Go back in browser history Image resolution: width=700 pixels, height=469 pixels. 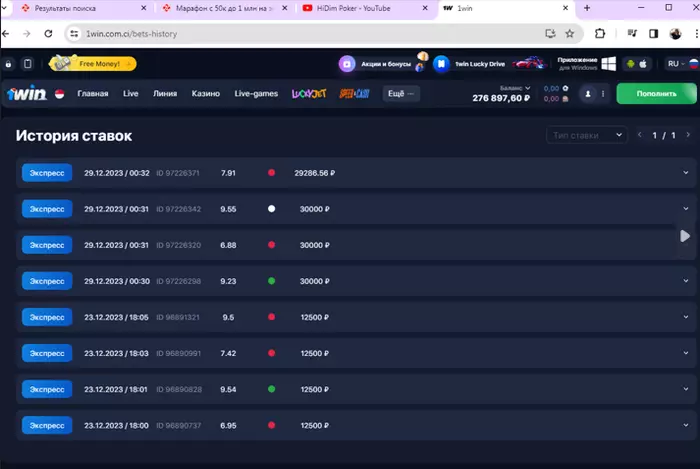[6, 34]
